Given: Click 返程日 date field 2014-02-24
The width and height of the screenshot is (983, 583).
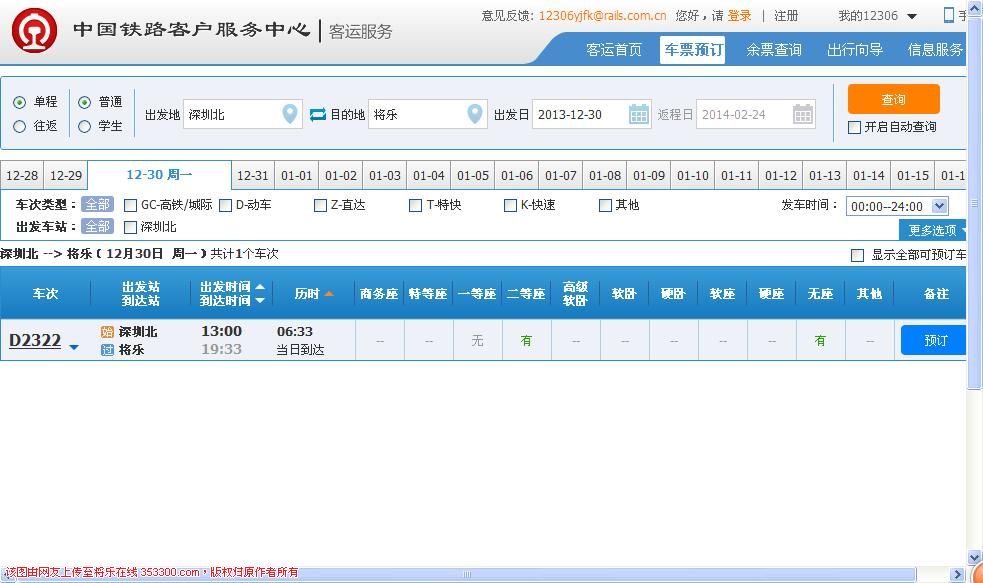Looking at the screenshot, I should [x=755, y=114].
